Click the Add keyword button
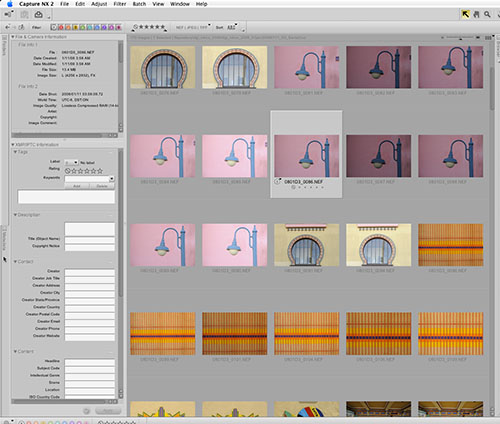This screenshot has width=500, height=424. pos(77,186)
